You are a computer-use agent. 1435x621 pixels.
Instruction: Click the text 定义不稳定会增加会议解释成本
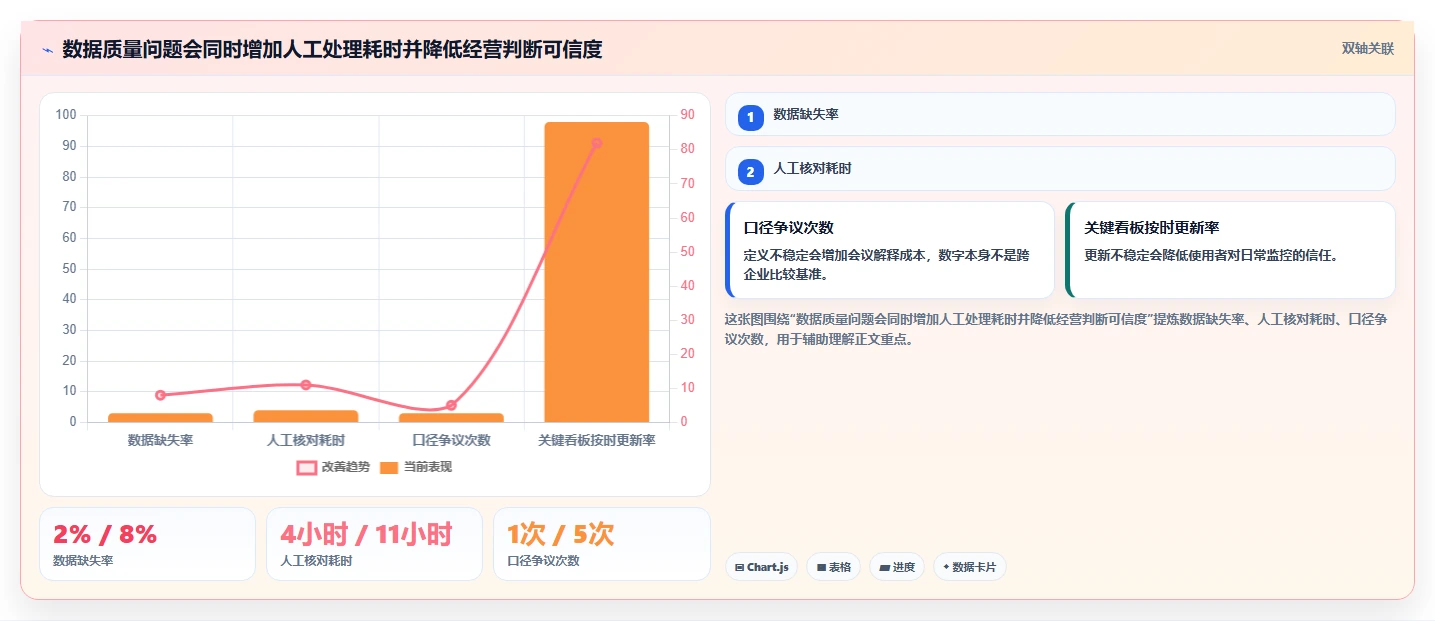coord(834,255)
